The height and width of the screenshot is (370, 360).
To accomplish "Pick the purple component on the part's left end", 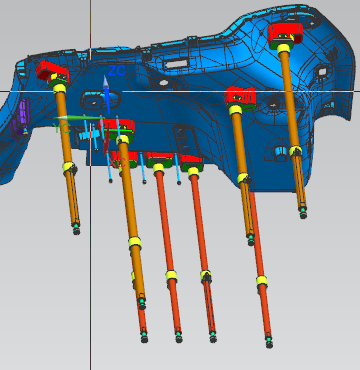I will coord(20,118).
